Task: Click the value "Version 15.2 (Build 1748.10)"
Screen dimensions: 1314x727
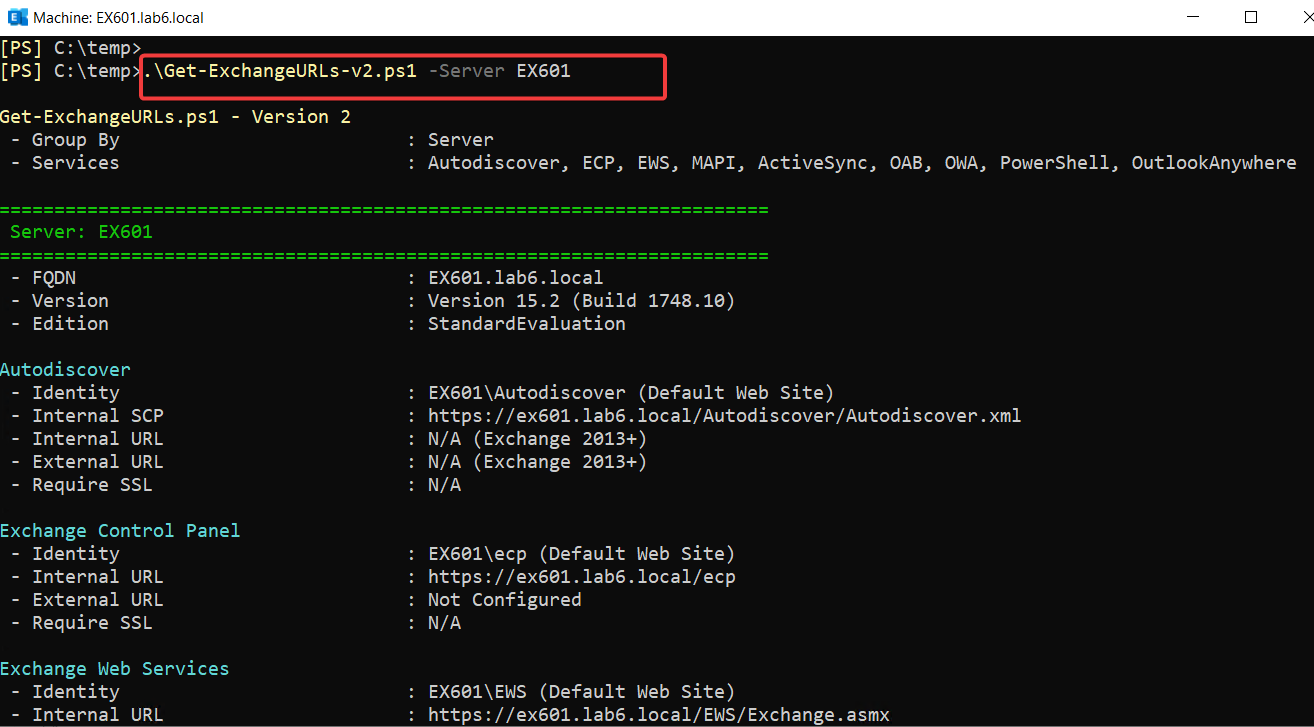Action: (x=581, y=301)
